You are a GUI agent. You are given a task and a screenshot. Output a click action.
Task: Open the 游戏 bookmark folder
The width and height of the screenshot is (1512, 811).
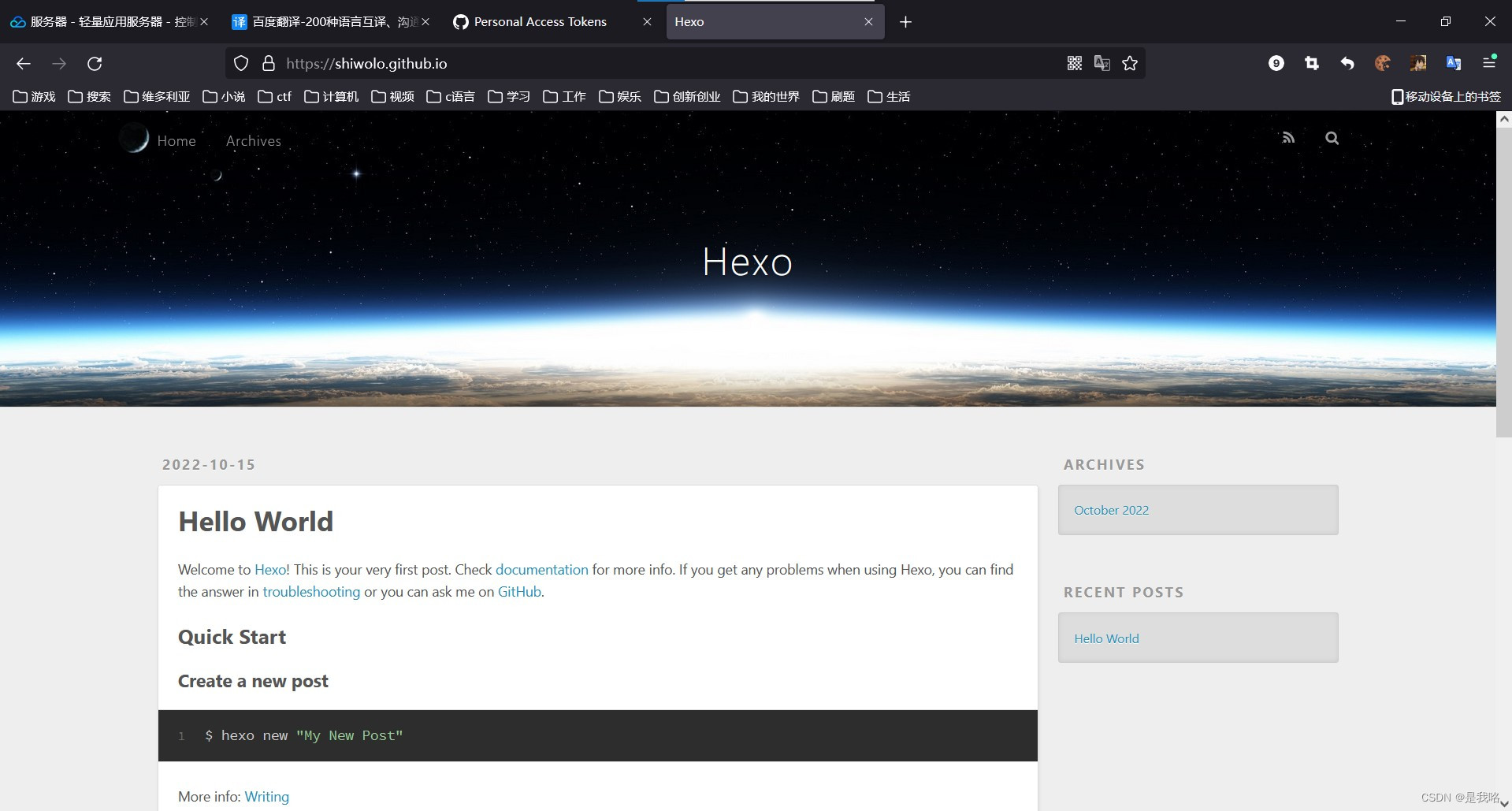tap(34, 97)
